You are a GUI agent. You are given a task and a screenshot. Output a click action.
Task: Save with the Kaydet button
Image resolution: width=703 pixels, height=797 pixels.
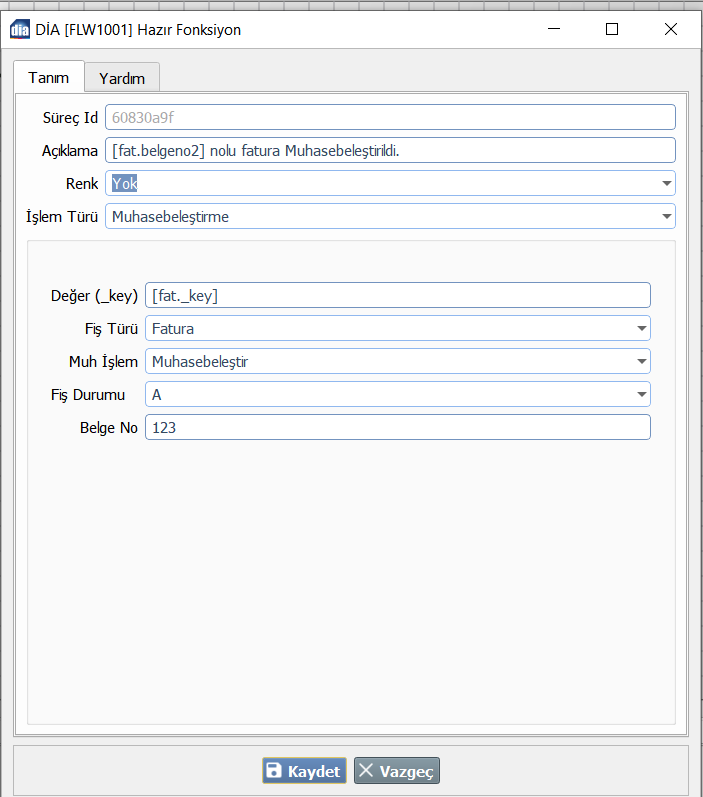pos(304,771)
